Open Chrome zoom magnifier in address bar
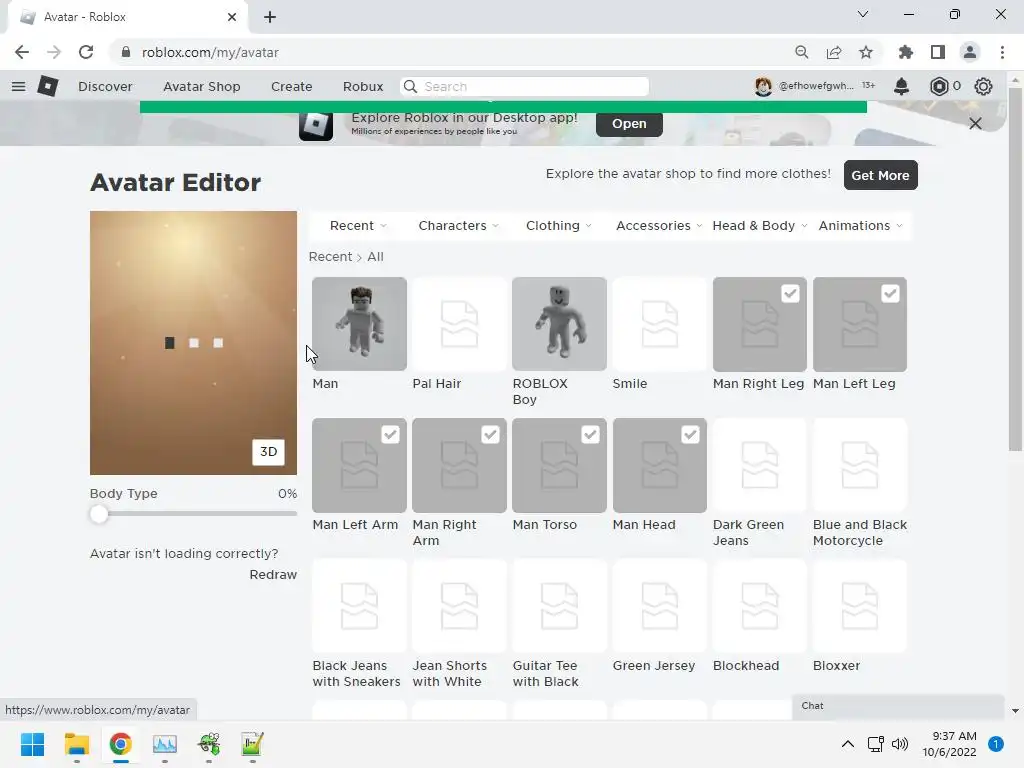Screen dimensions: 1024x768 801,52
